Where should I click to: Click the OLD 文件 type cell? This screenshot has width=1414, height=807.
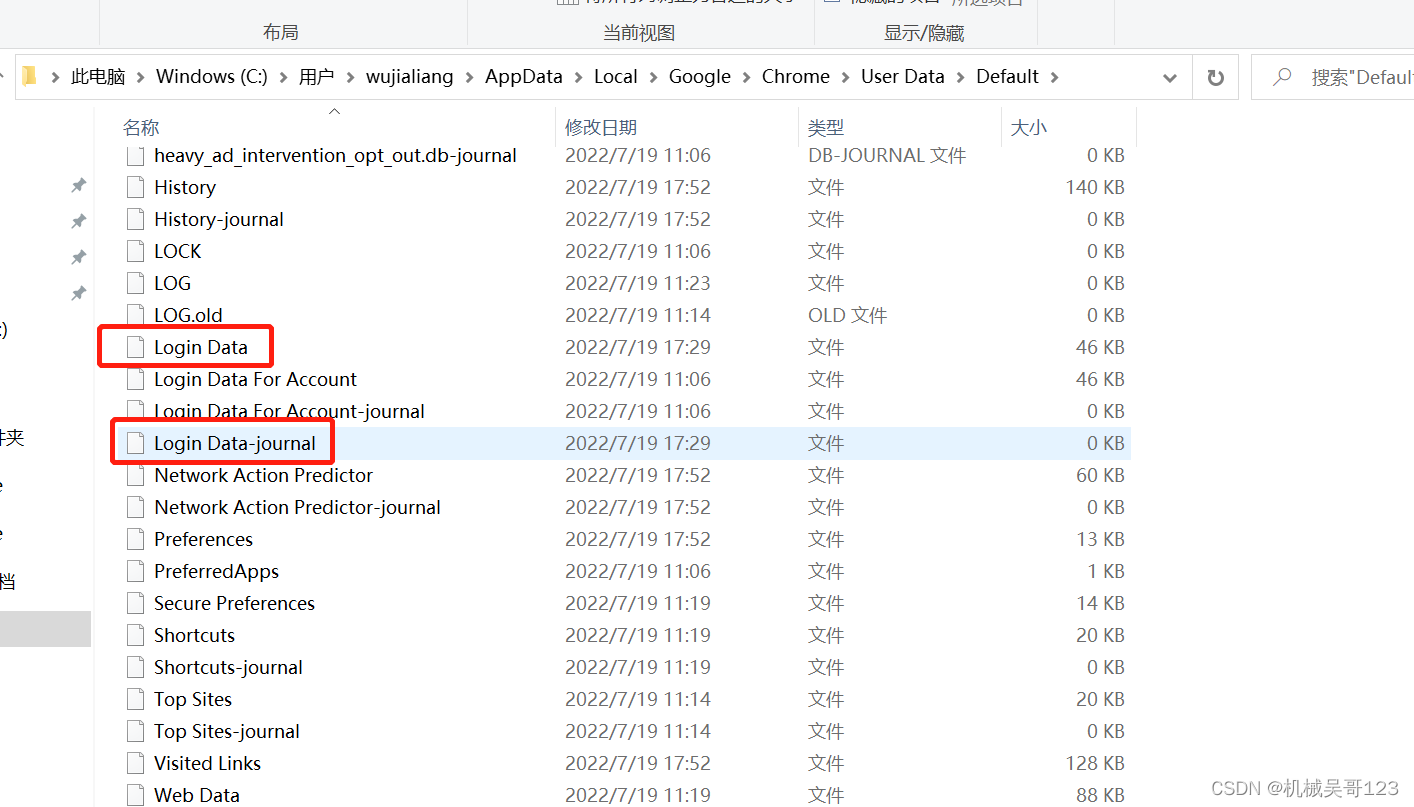point(848,315)
